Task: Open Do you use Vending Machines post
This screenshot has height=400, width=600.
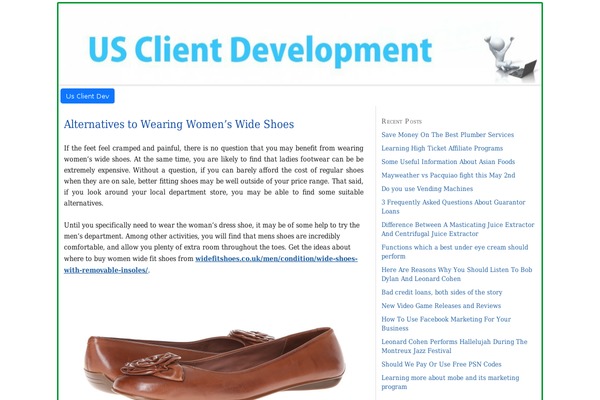Action: click(x=427, y=189)
